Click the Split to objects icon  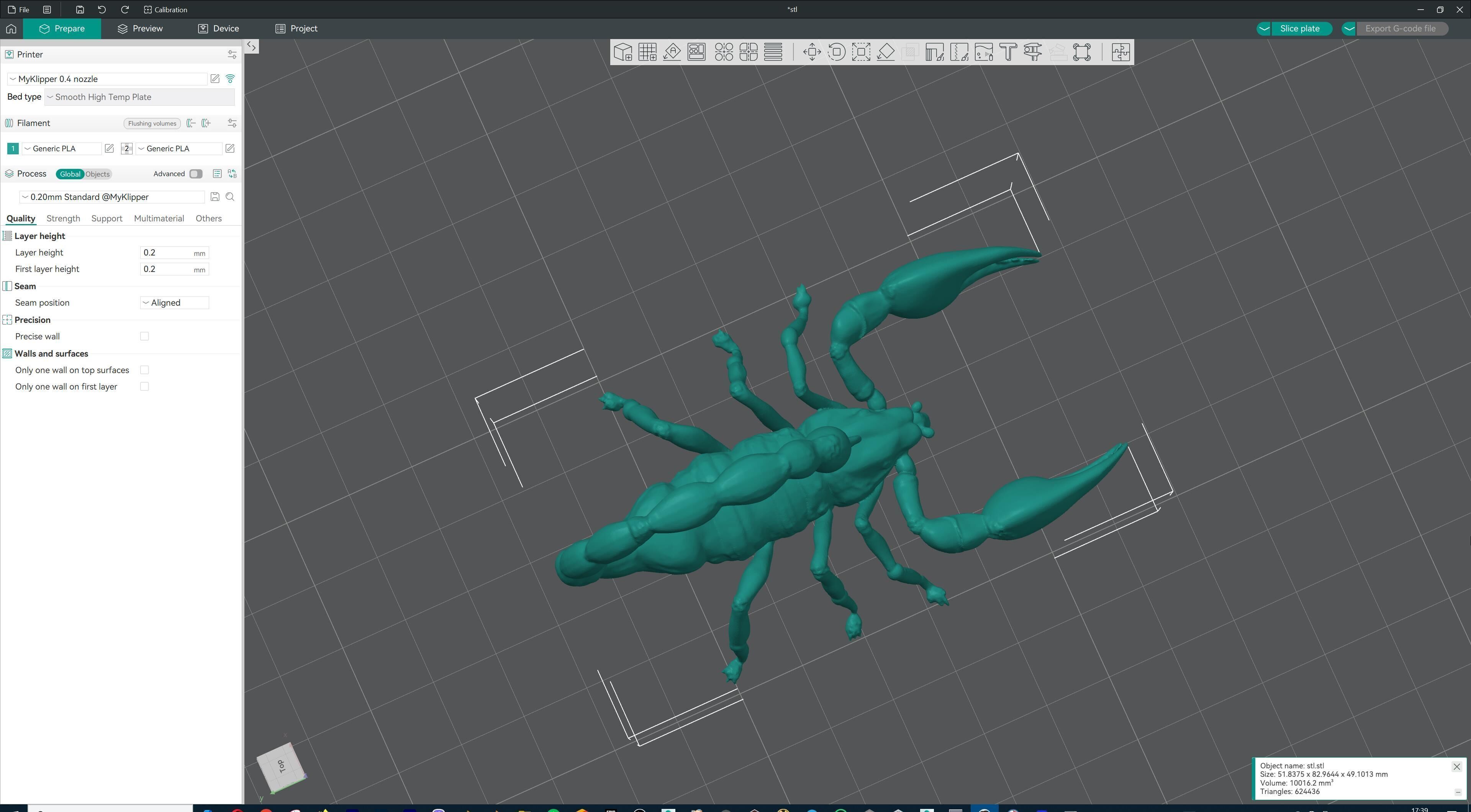click(x=724, y=52)
